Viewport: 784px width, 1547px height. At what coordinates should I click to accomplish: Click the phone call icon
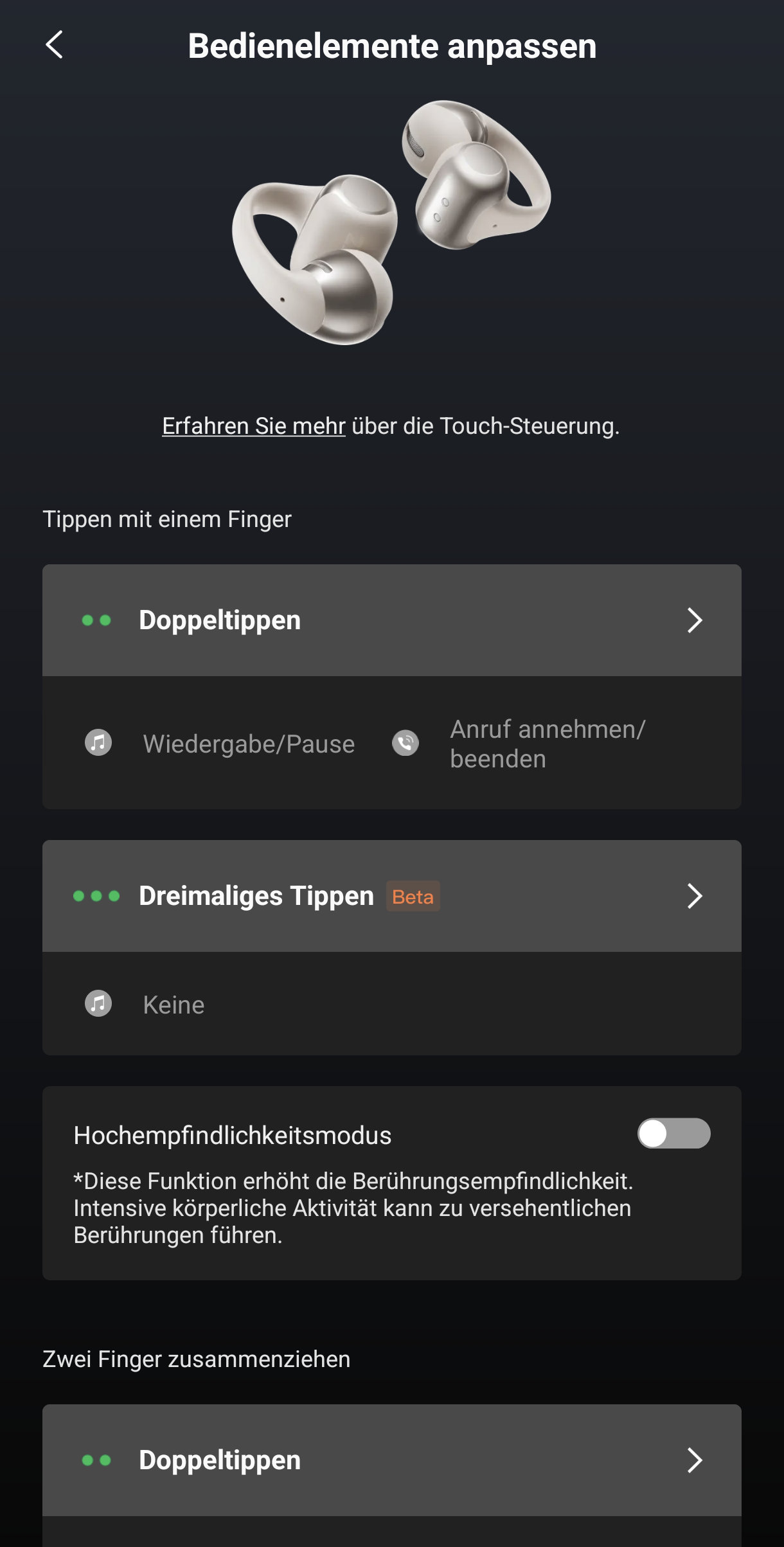[405, 743]
